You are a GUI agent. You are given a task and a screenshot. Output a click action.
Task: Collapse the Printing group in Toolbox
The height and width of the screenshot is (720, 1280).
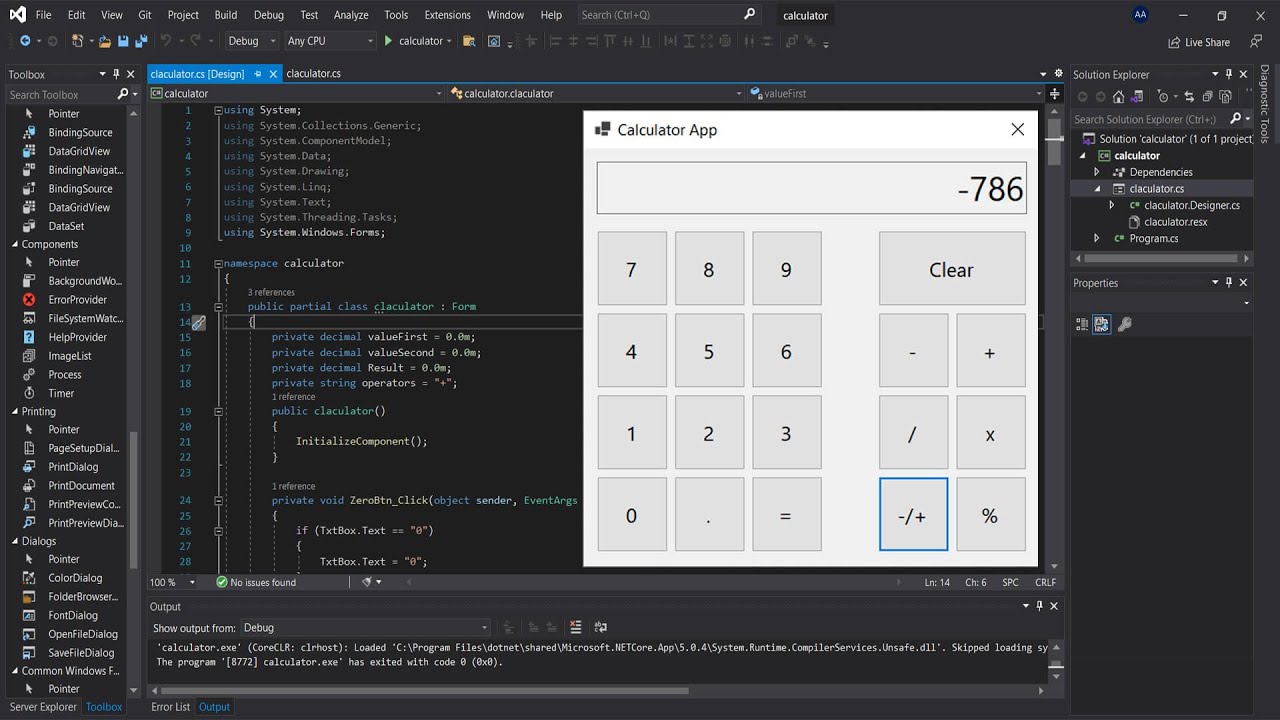point(15,411)
